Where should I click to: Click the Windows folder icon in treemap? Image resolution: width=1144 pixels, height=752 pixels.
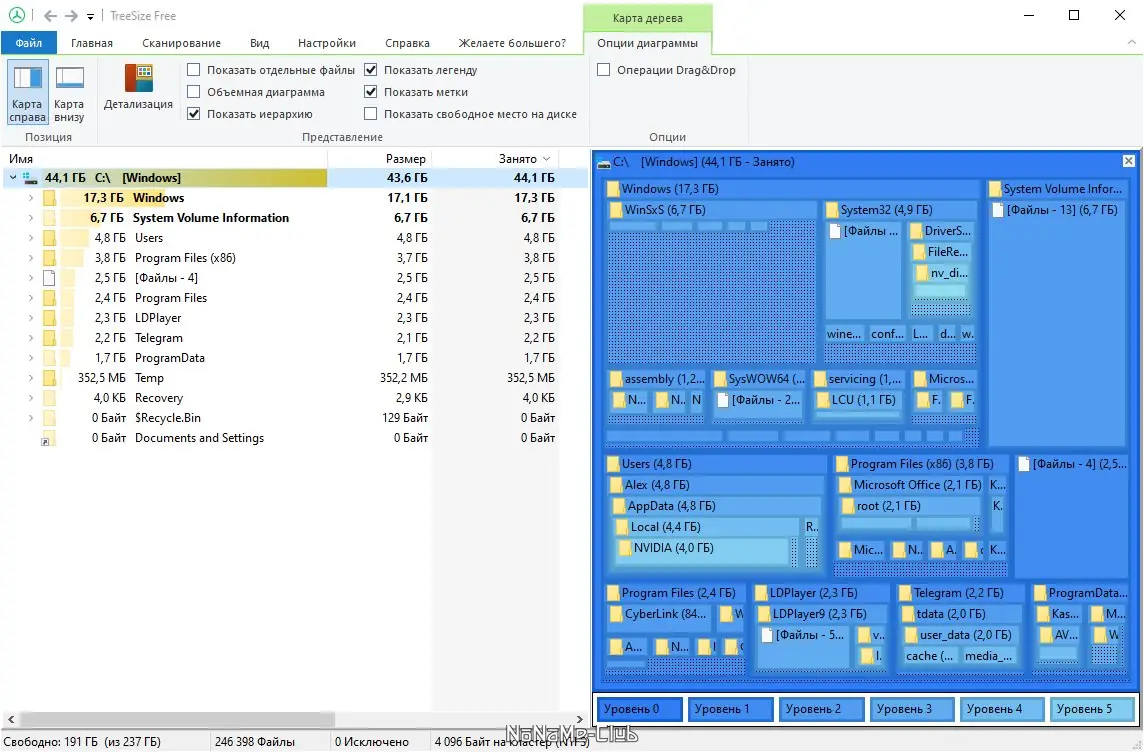coord(613,189)
